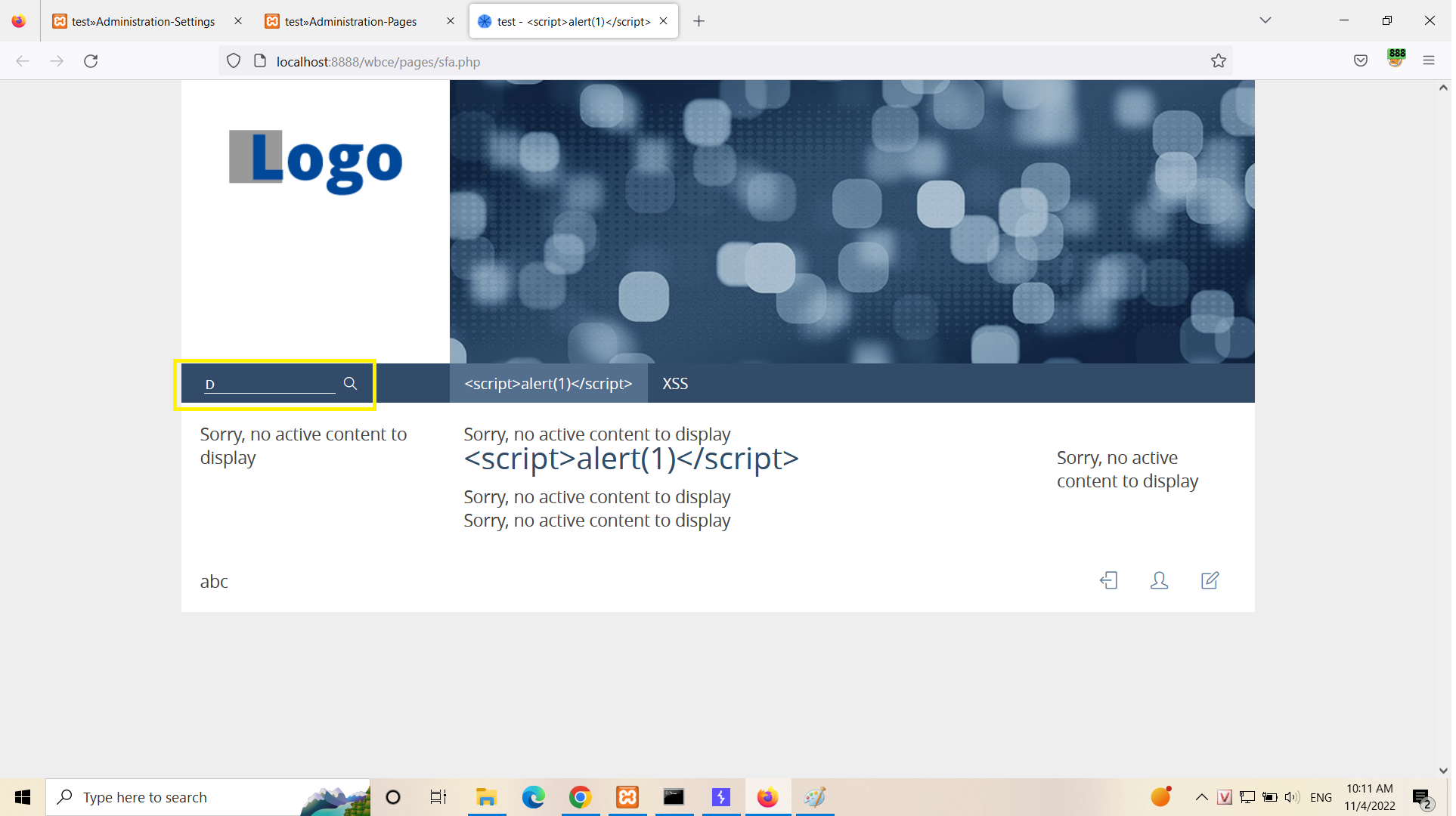Click the user profile icon in footer
Viewport: 1456px width, 816px height.
click(x=1159, y=580)
